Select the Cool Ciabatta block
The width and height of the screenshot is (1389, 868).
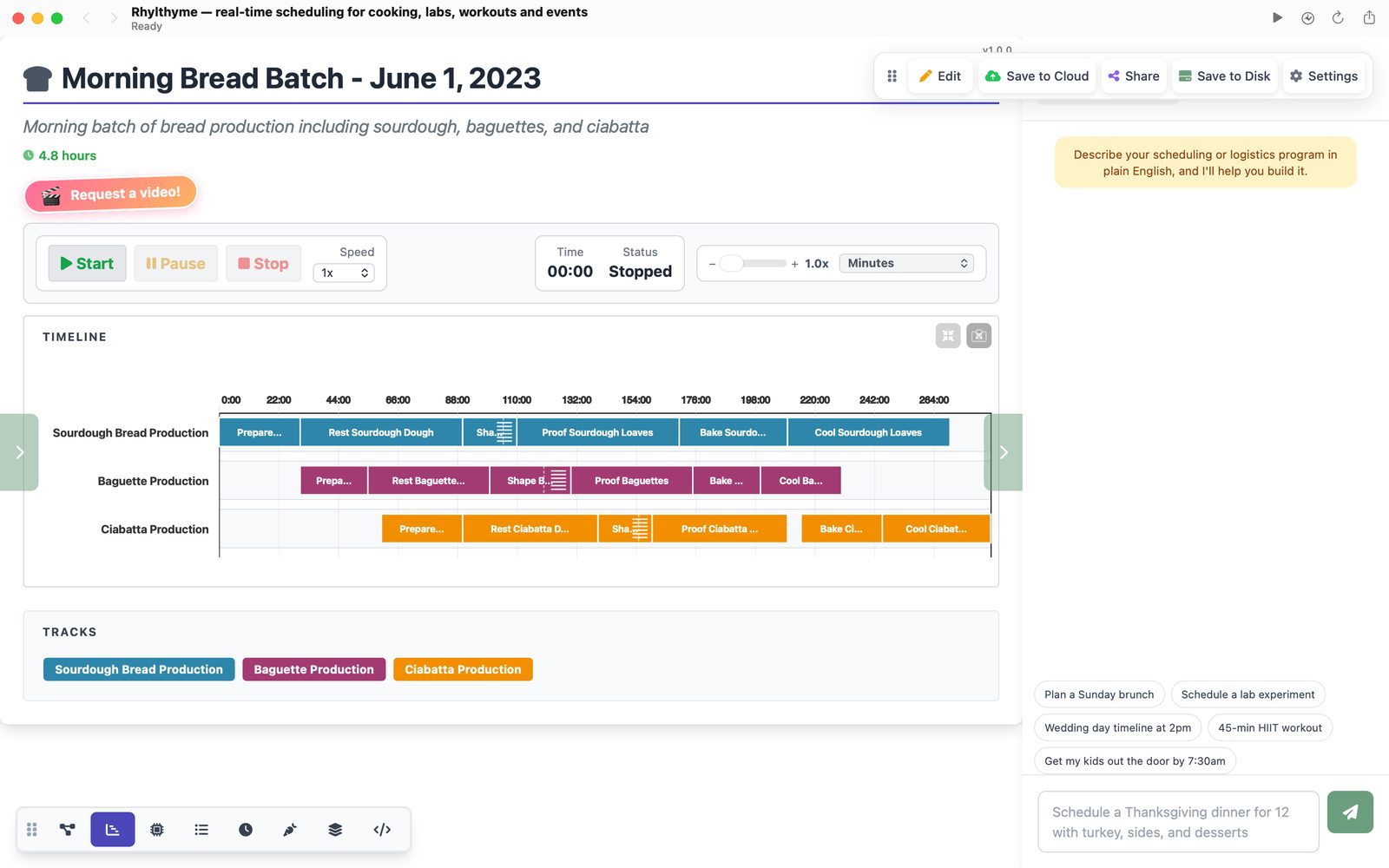click(x=936, y=529)
